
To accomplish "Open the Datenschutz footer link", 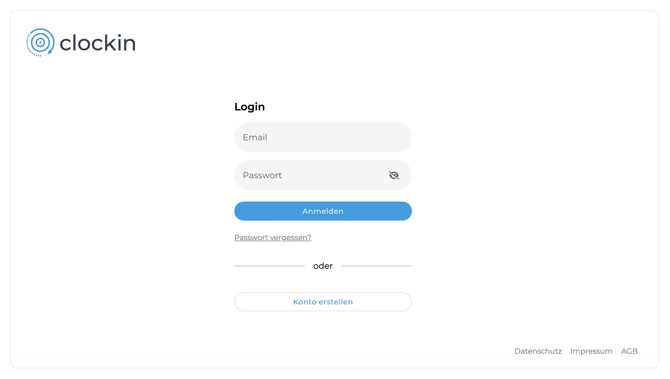I will click(538, 351).
